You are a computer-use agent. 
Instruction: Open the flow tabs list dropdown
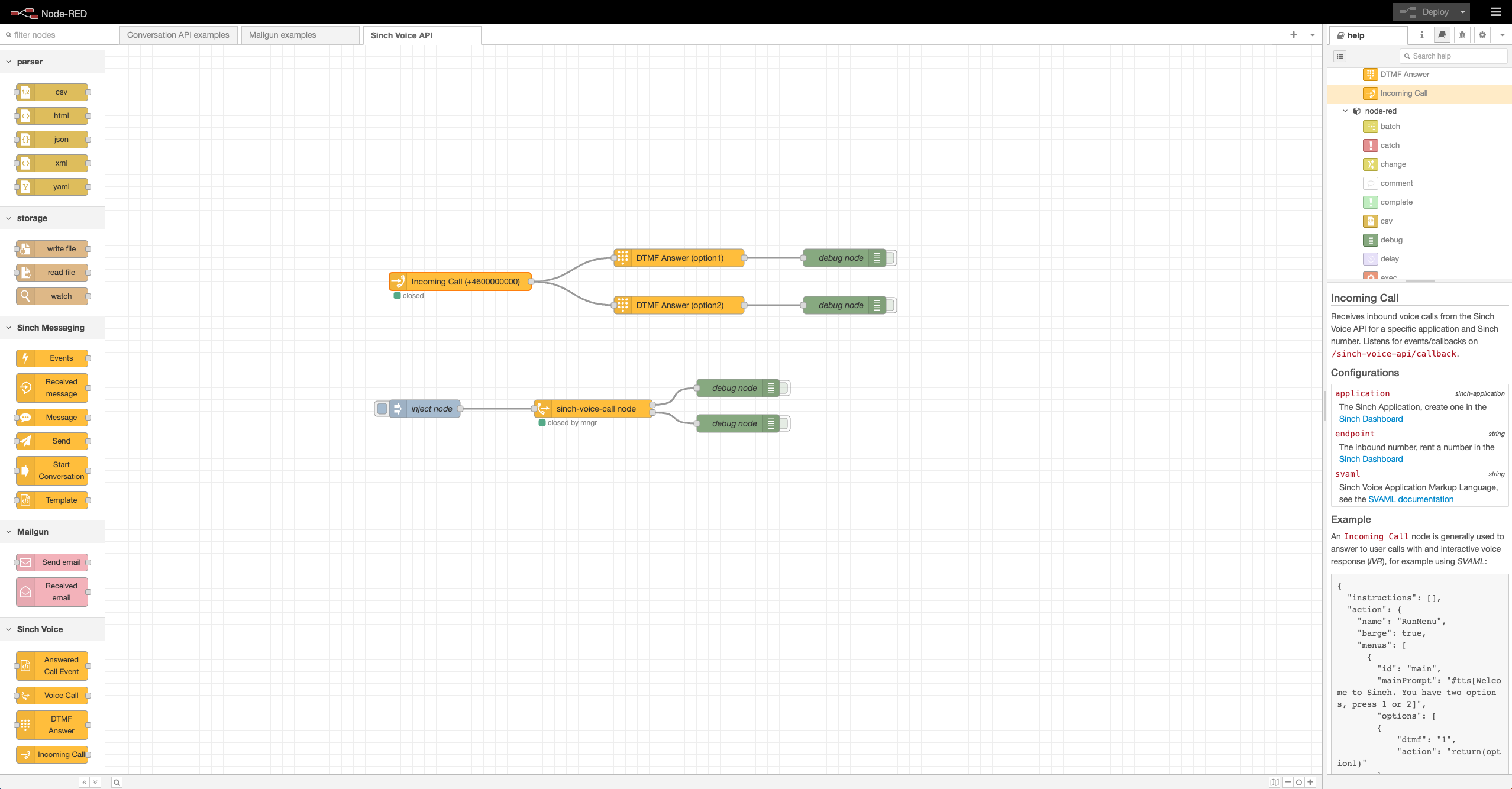[x=1313, y=35]
